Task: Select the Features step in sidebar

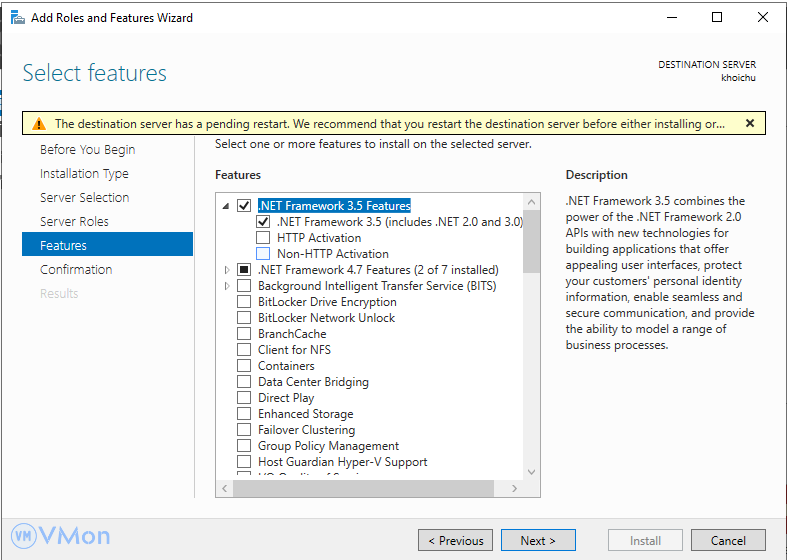Action: tap(107, 244)
